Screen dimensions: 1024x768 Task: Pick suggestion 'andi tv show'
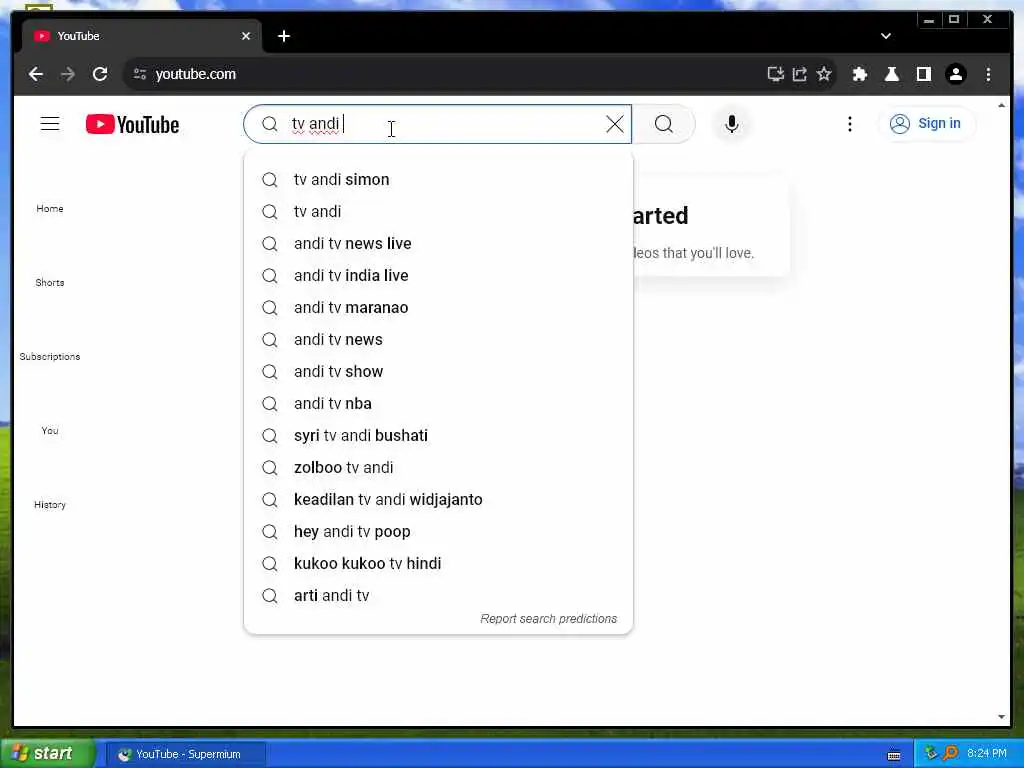point(438,372)
